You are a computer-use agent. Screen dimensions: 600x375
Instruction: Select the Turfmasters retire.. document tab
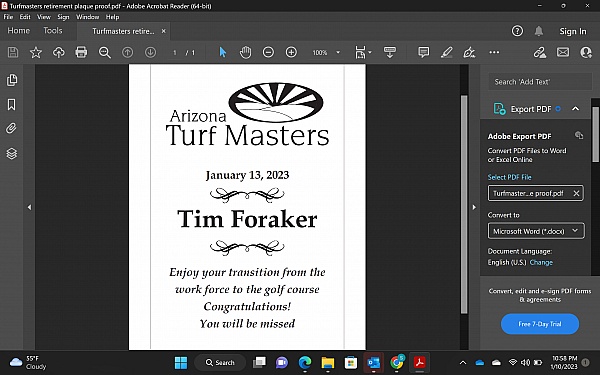123,31
